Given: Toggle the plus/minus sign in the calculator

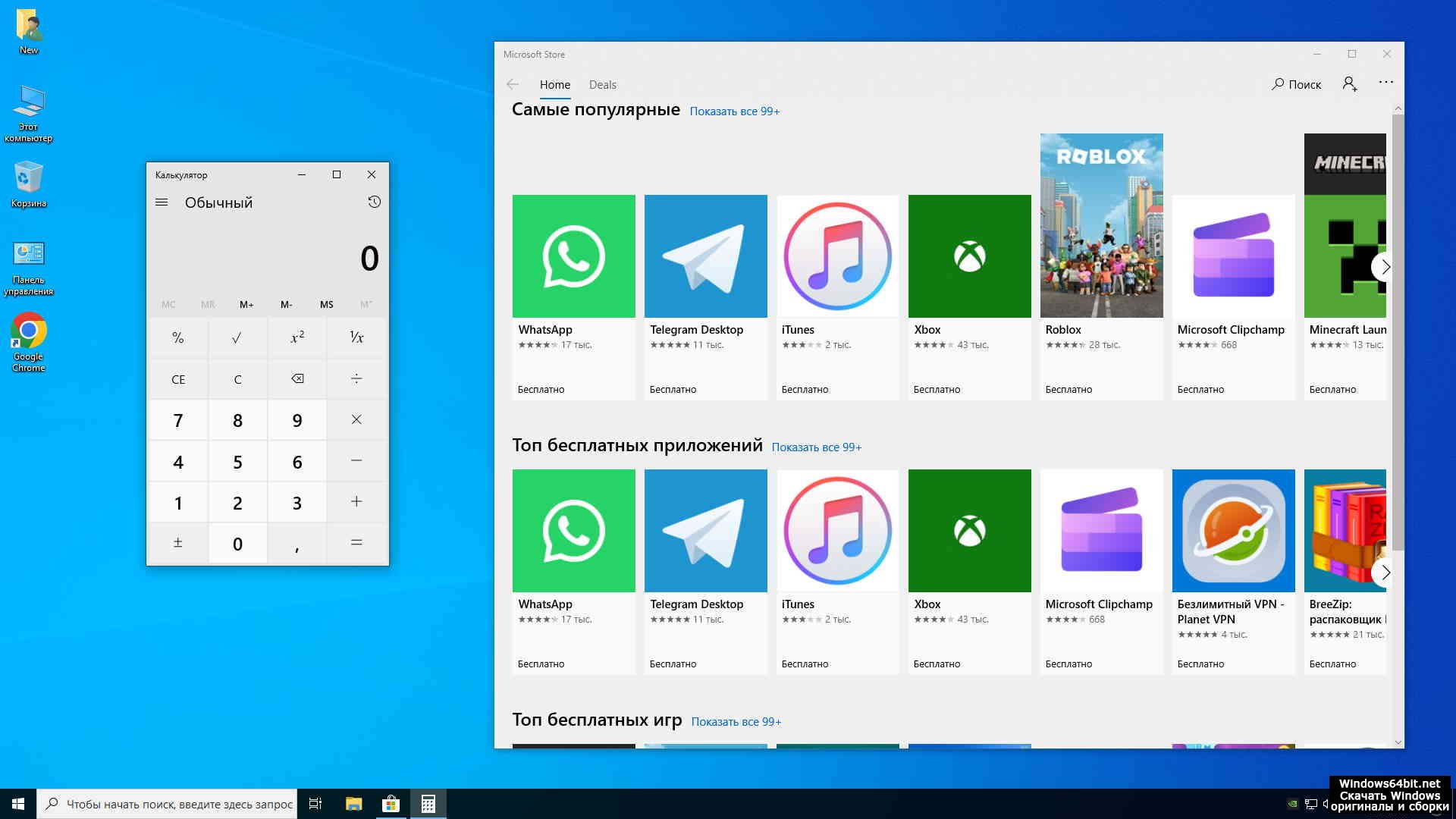Looking at the screenshot, I should click(x=177, y=543).
